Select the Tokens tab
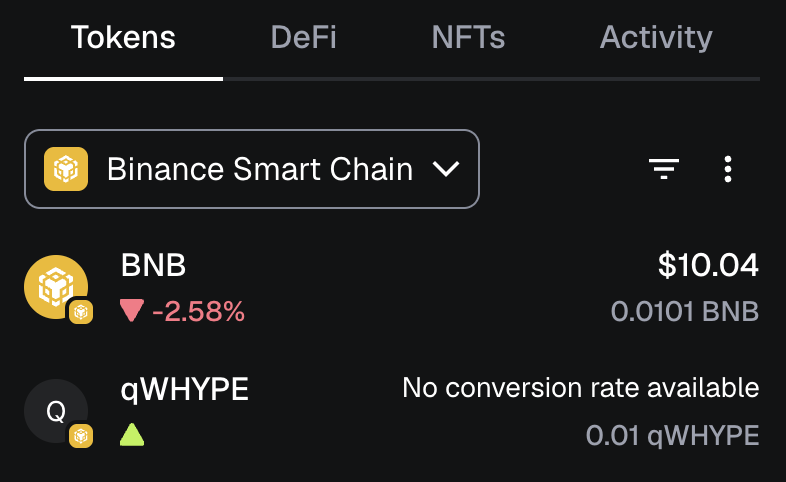Image resolution: width=786 pixels, height=482 pixels. click(x=123, y=38)
